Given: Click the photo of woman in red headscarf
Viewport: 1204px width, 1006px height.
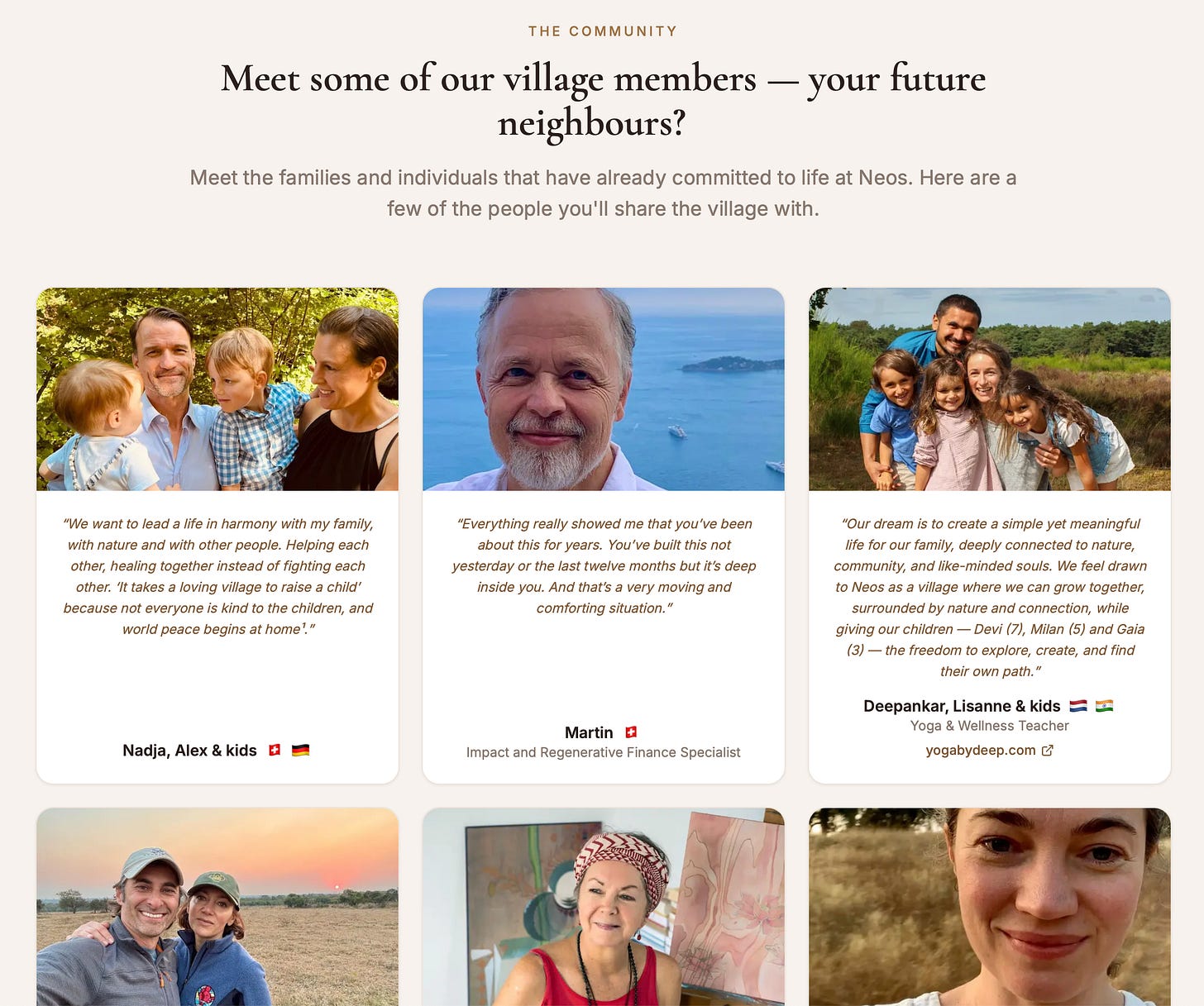Looking at the screenshot, I should 604,907.
